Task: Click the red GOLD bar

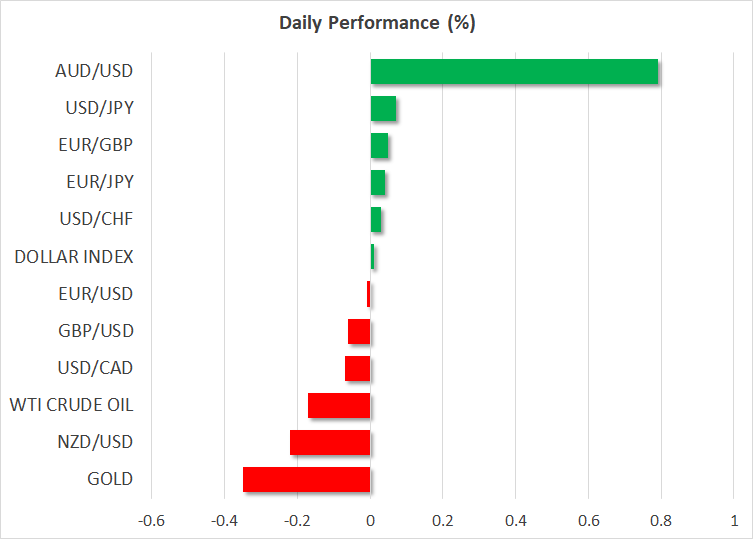Action: tap(307, 479)
